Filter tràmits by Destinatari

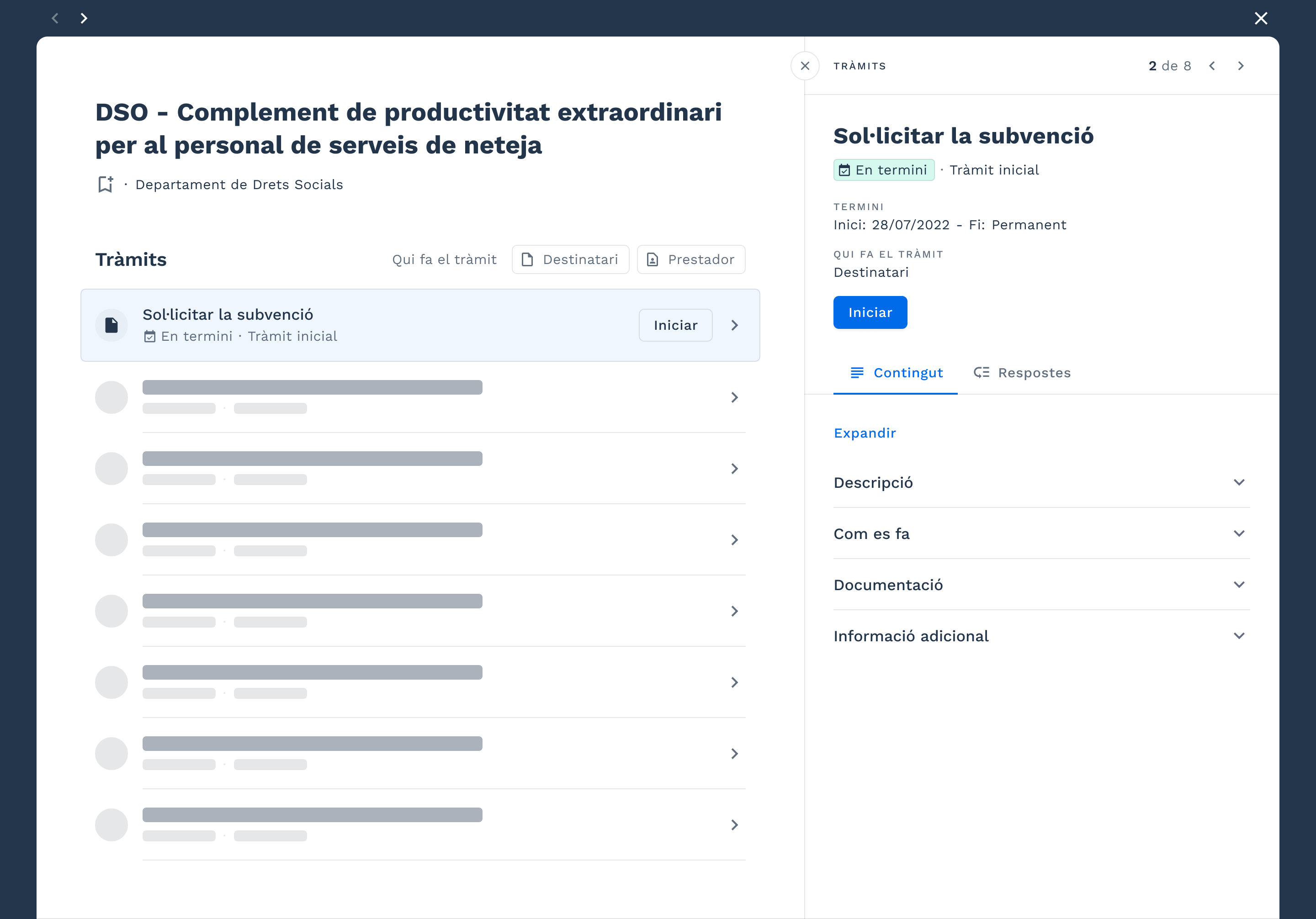pyautogui.click(x=570, y=259)
